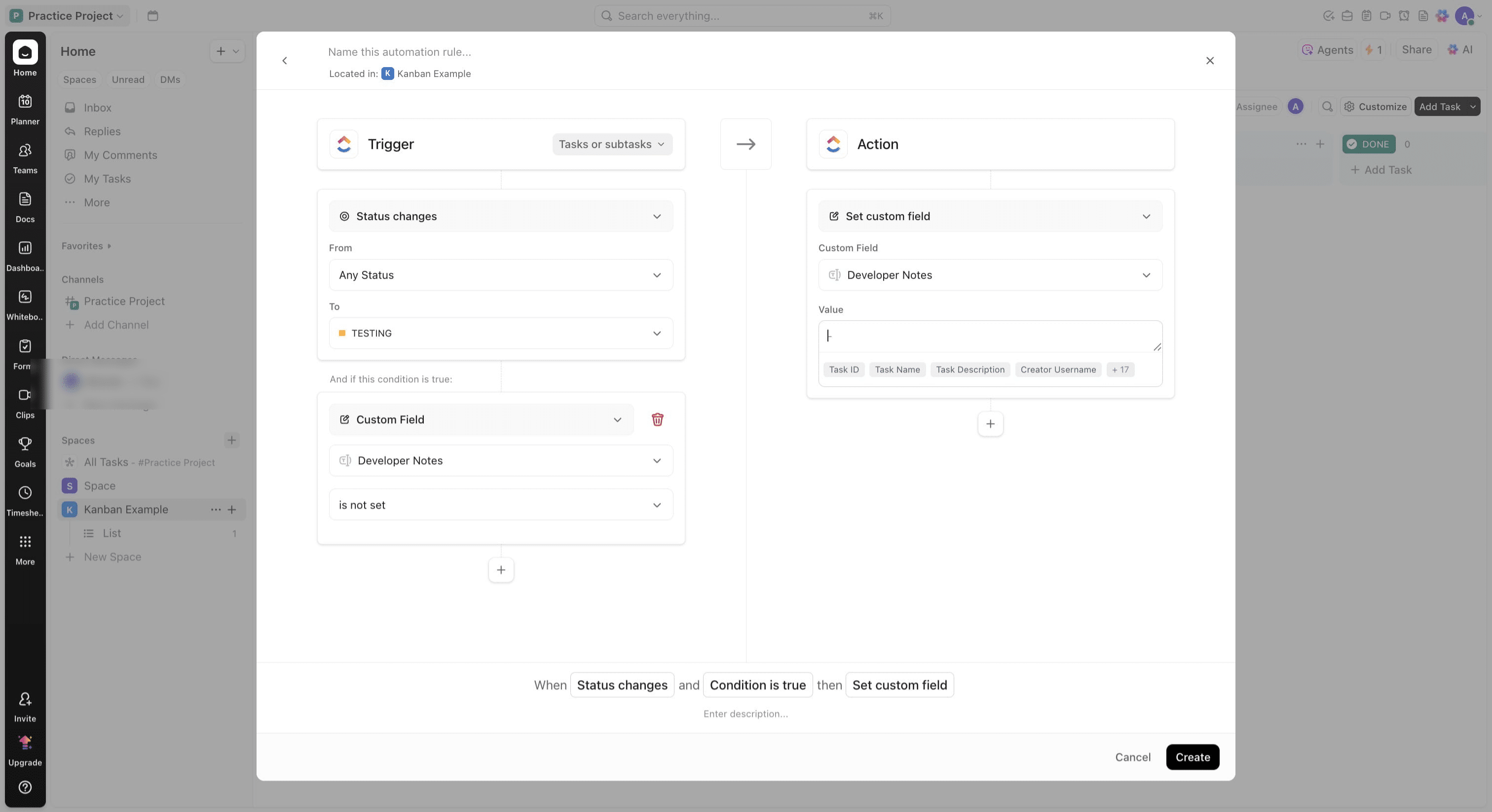Open the More apps grid icon
Image resolution: width=1492 pixels, height=812 pixels.
click(25, 542)
